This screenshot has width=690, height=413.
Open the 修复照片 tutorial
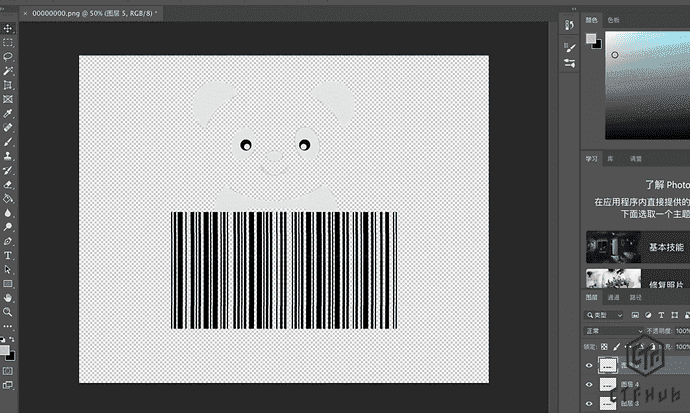click(x=636, y=280)
